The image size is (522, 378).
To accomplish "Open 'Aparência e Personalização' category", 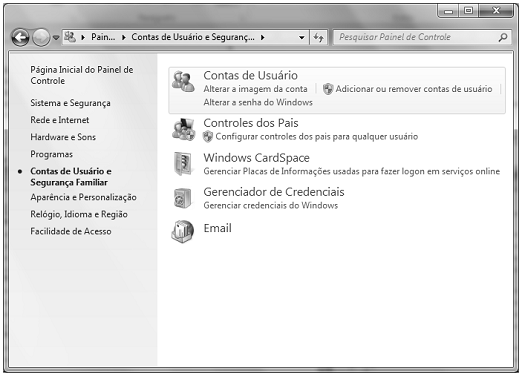I will (x=83, y=197).
